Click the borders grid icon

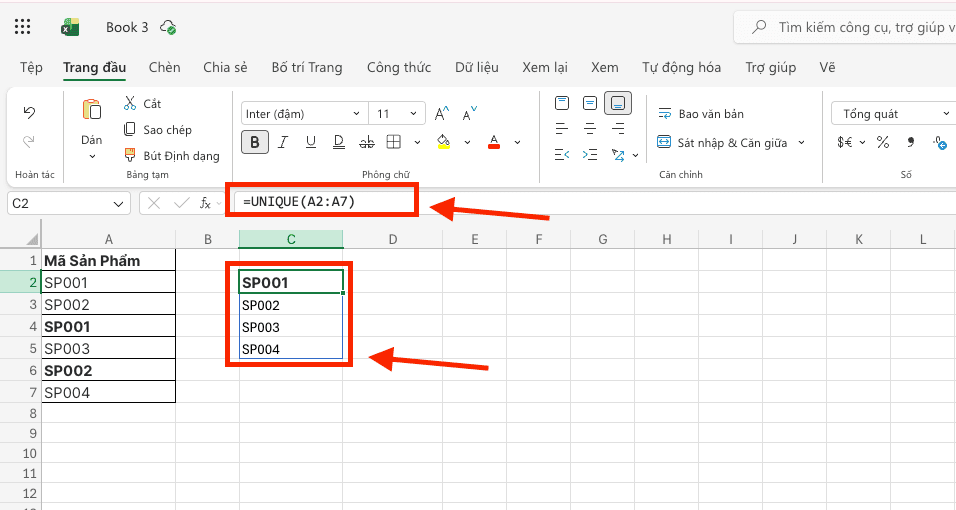click(394, 142)
